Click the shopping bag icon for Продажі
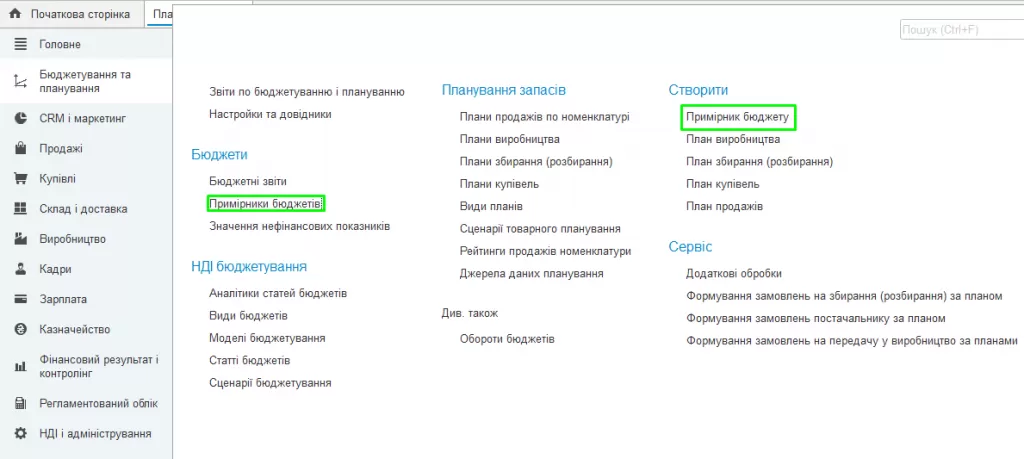 click(x=21, y=148)
